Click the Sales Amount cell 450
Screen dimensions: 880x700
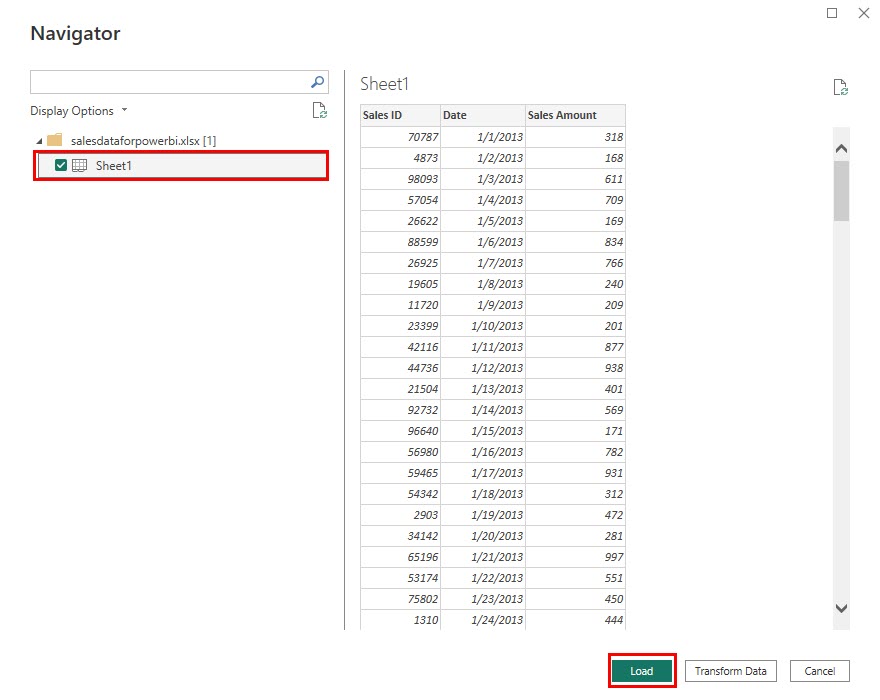pyautogui.click(x=575, y=599)
